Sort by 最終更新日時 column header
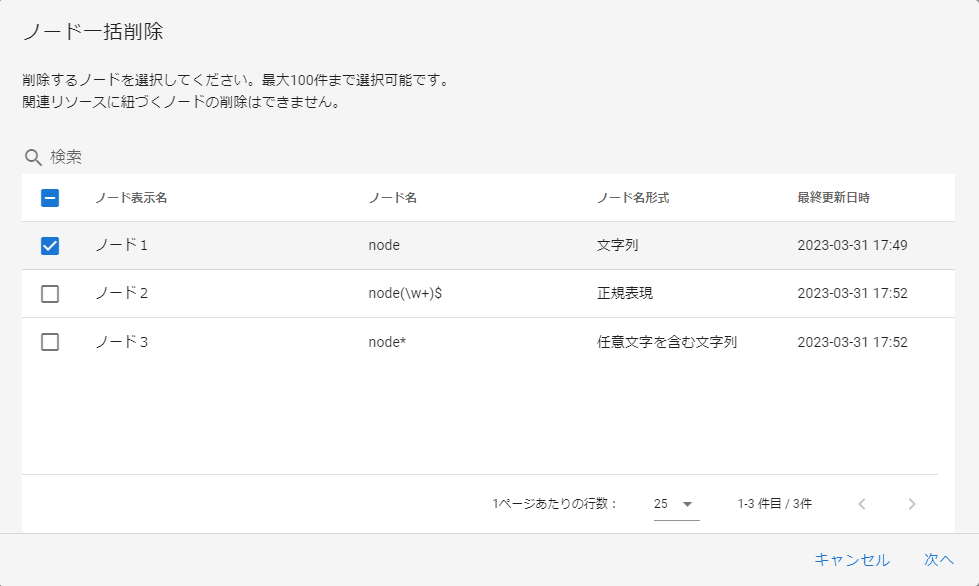Viewport: 979px width, 586px height. pyautogui.click(x=833, y=198)
